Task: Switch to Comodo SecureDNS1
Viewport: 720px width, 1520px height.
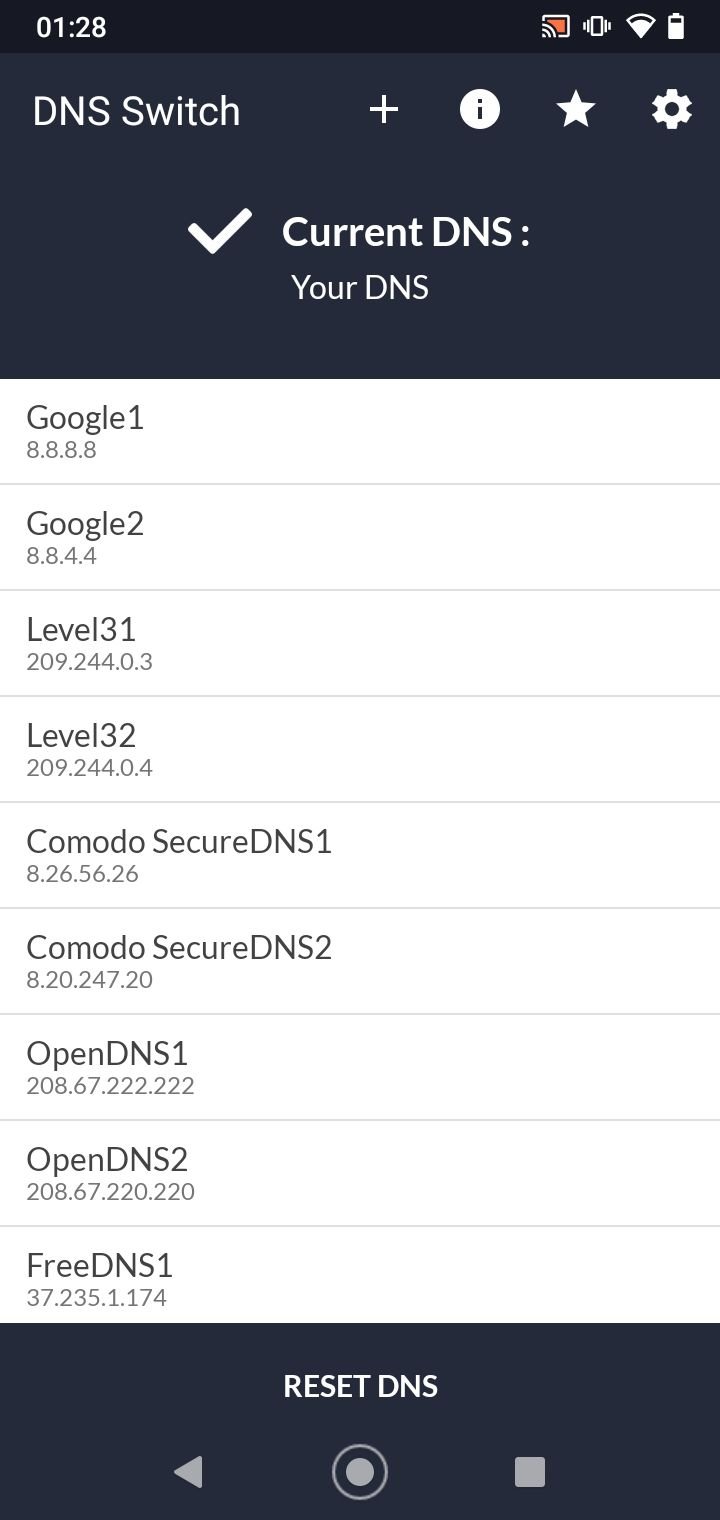Action: (360, 856)
